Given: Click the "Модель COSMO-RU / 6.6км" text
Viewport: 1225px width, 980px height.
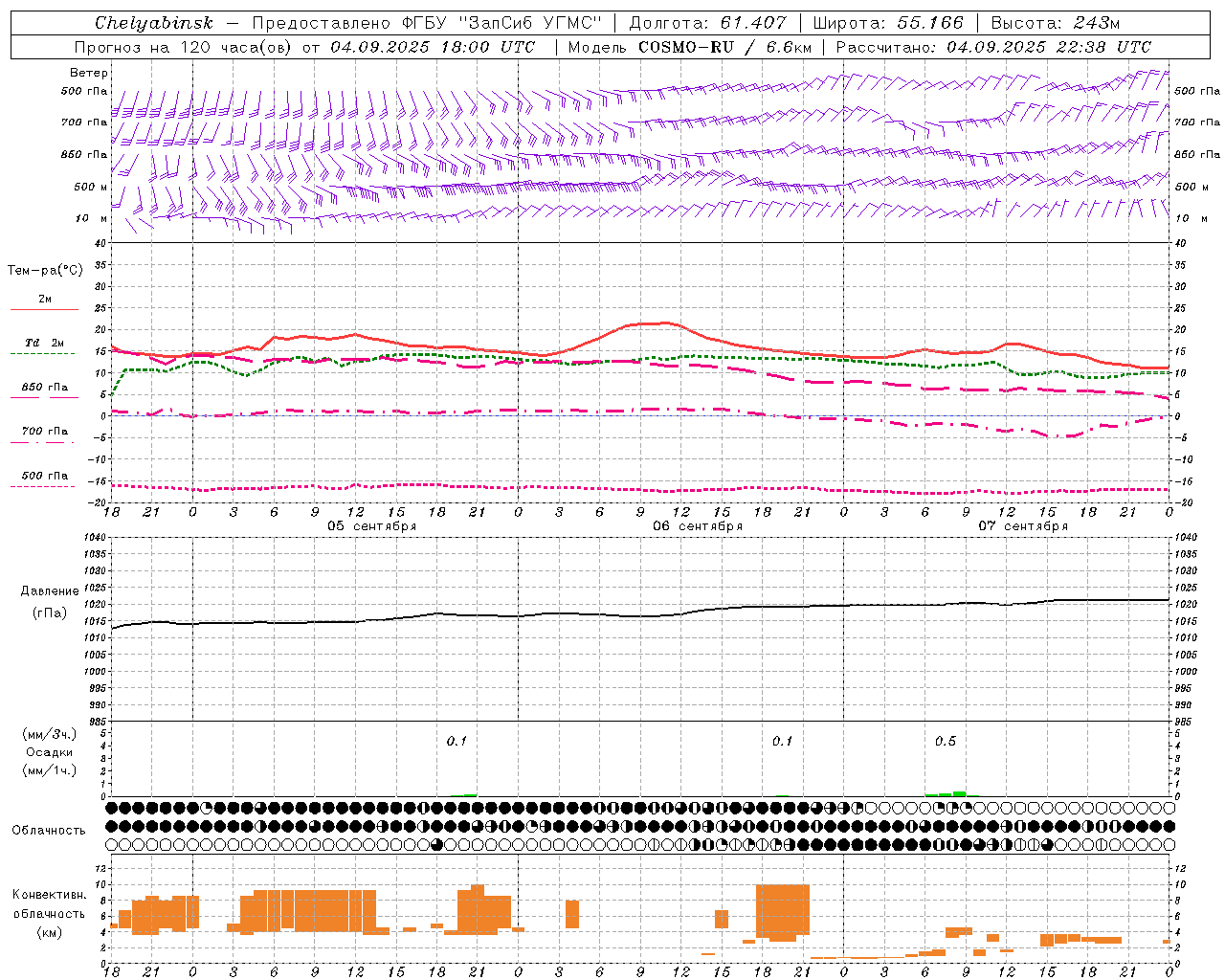Looking at the screenshot, I should (689, 47).
